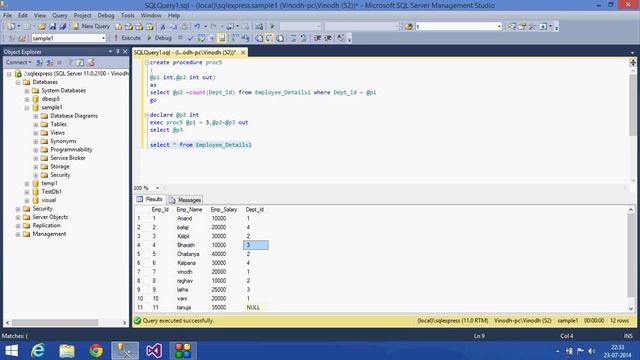Collapse the sample1 database node

(27, 108)
